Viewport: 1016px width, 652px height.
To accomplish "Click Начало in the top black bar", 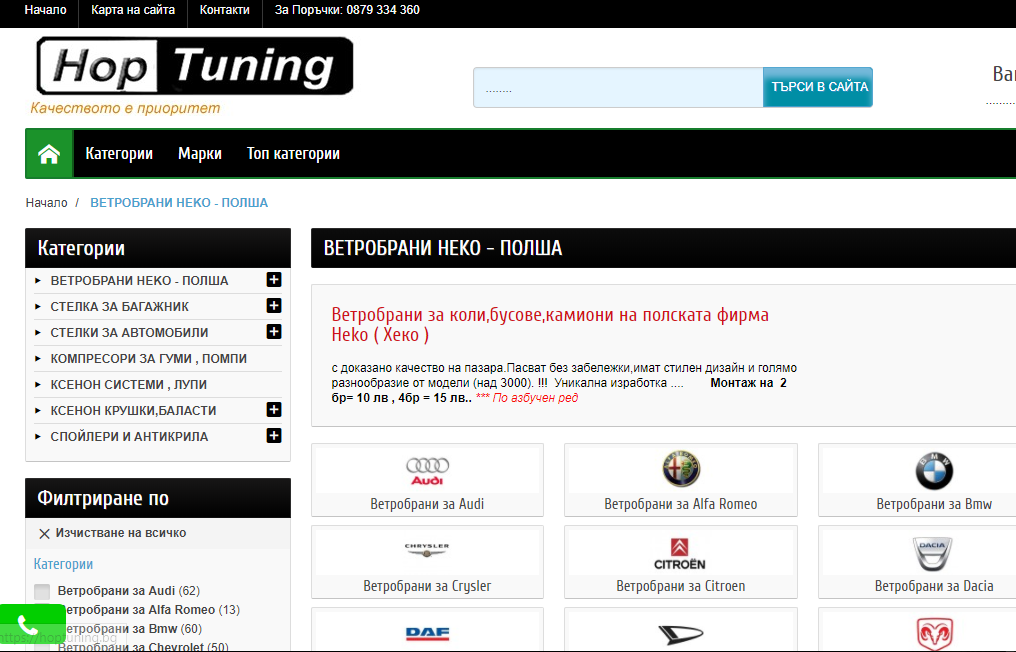I will click(45, 10).
